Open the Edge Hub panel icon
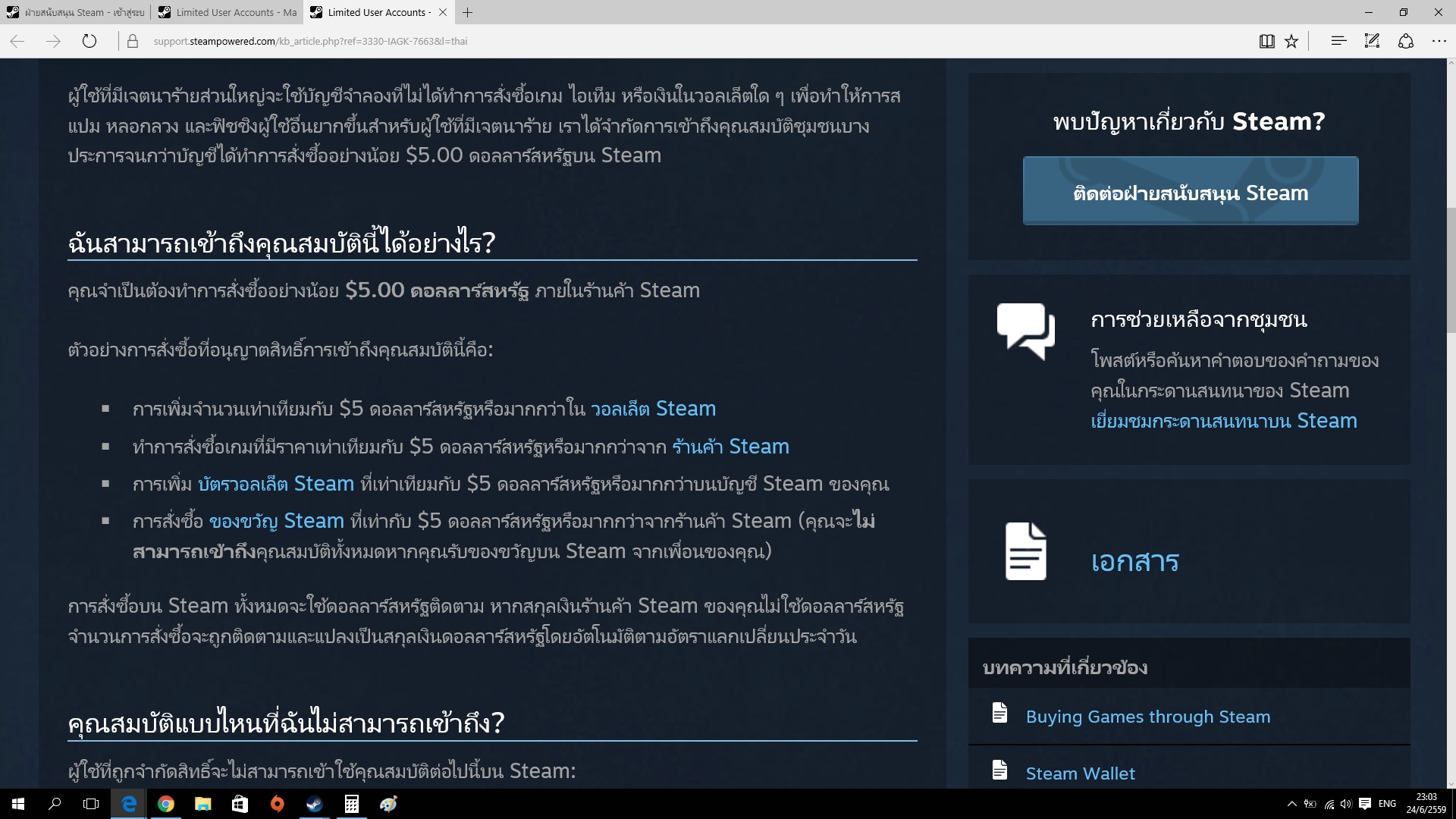The image size is (1456, 819). 1338,41
